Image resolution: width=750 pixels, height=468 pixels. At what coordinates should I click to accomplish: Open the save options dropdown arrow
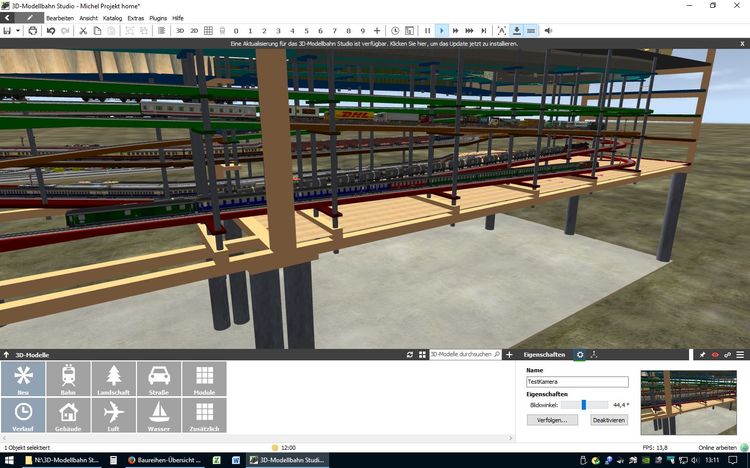pos(18,31)
